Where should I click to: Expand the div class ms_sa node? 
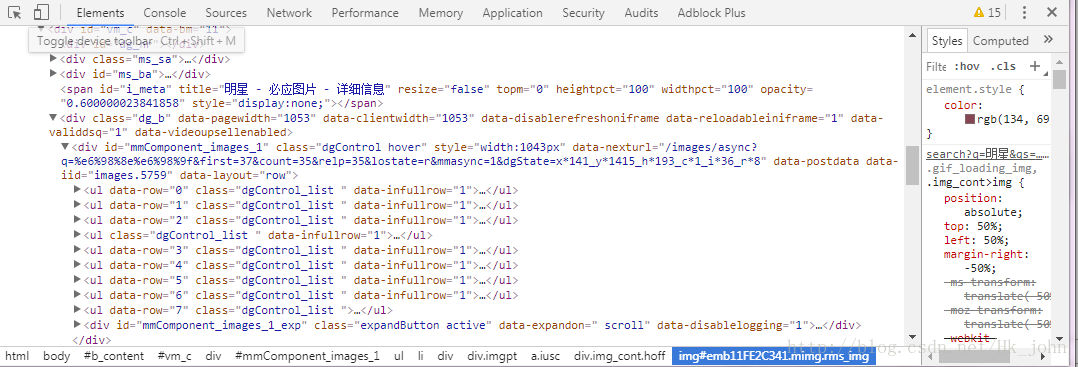(x=54, y=58)
